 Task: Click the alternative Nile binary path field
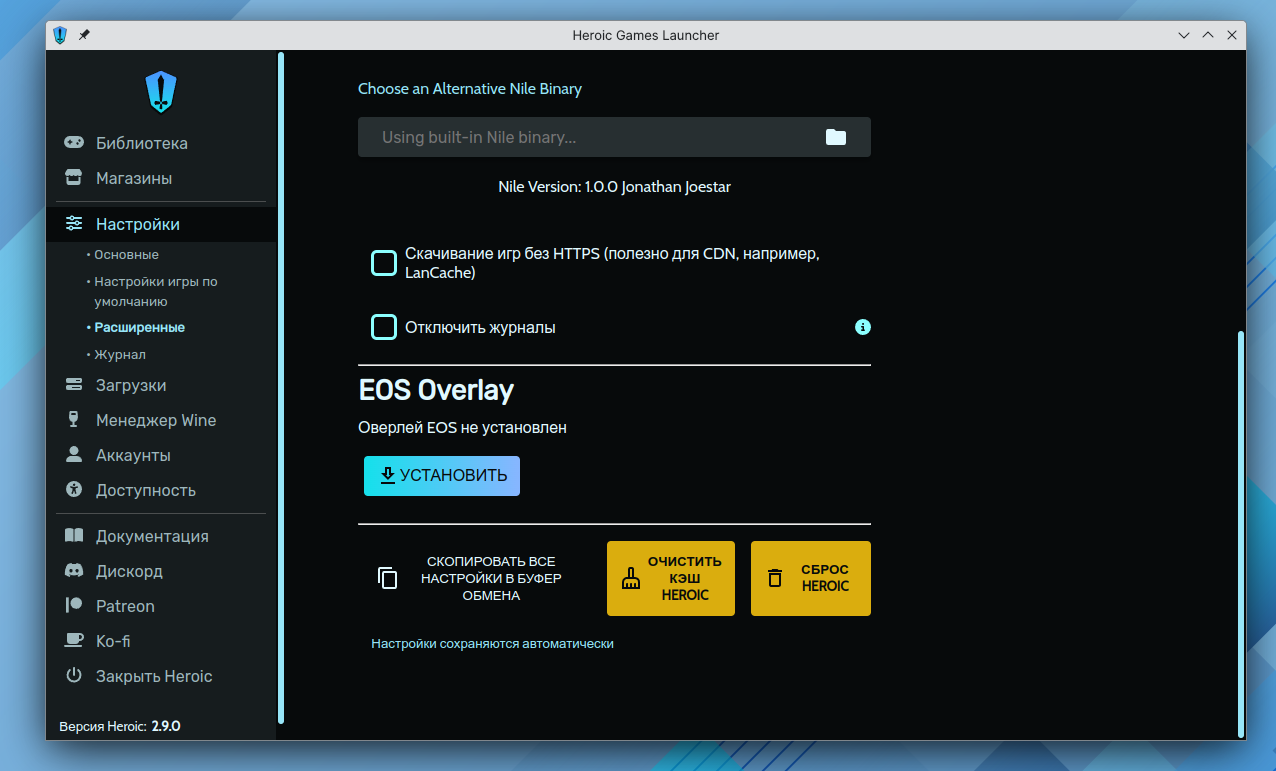tap(614, 137)
